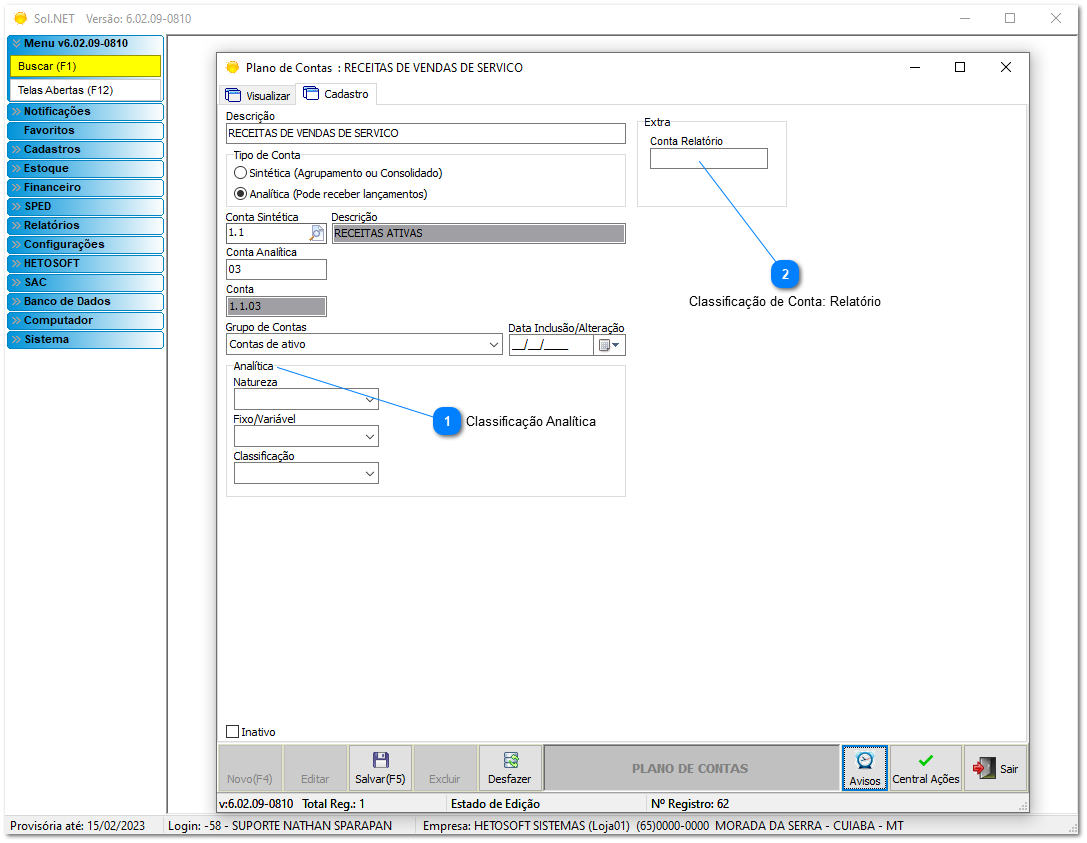Image resolution: width=1087 pixels, height=843 pixels.
Task: Select the Analítica account type radio button
Action: coord(240,194)
